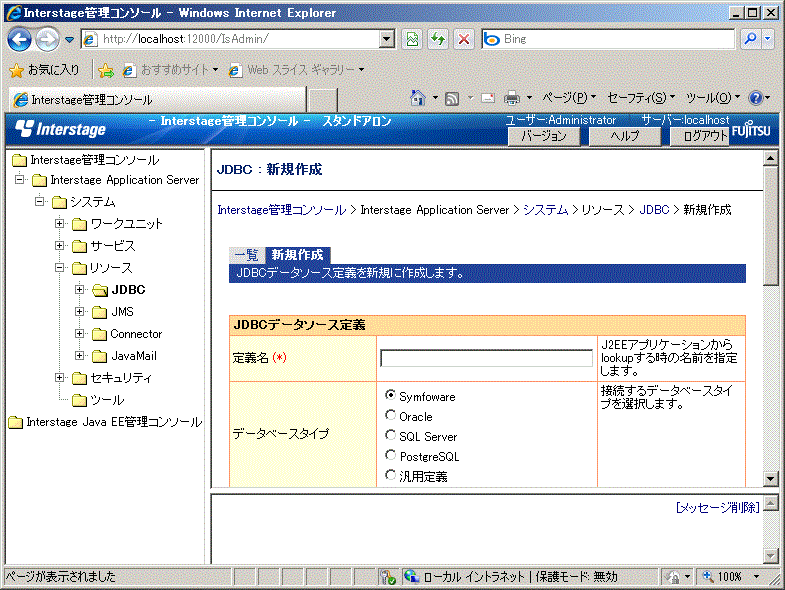Click the メッセージ削除 link

(717, 507)
